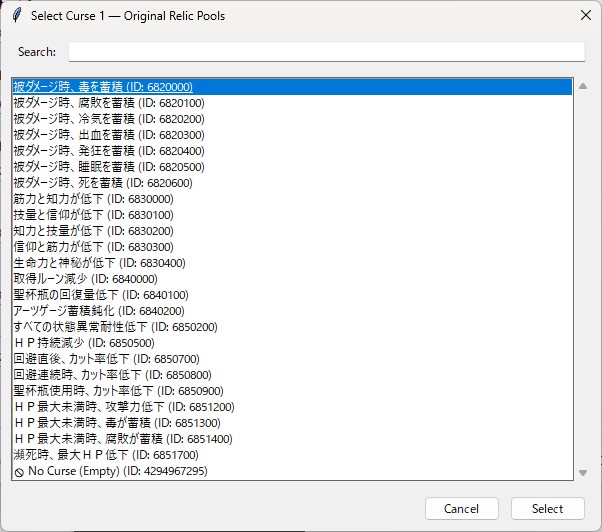Select アーツゲージ蓄積鈍化 entry
602x532 pixels.
[292, 311]
